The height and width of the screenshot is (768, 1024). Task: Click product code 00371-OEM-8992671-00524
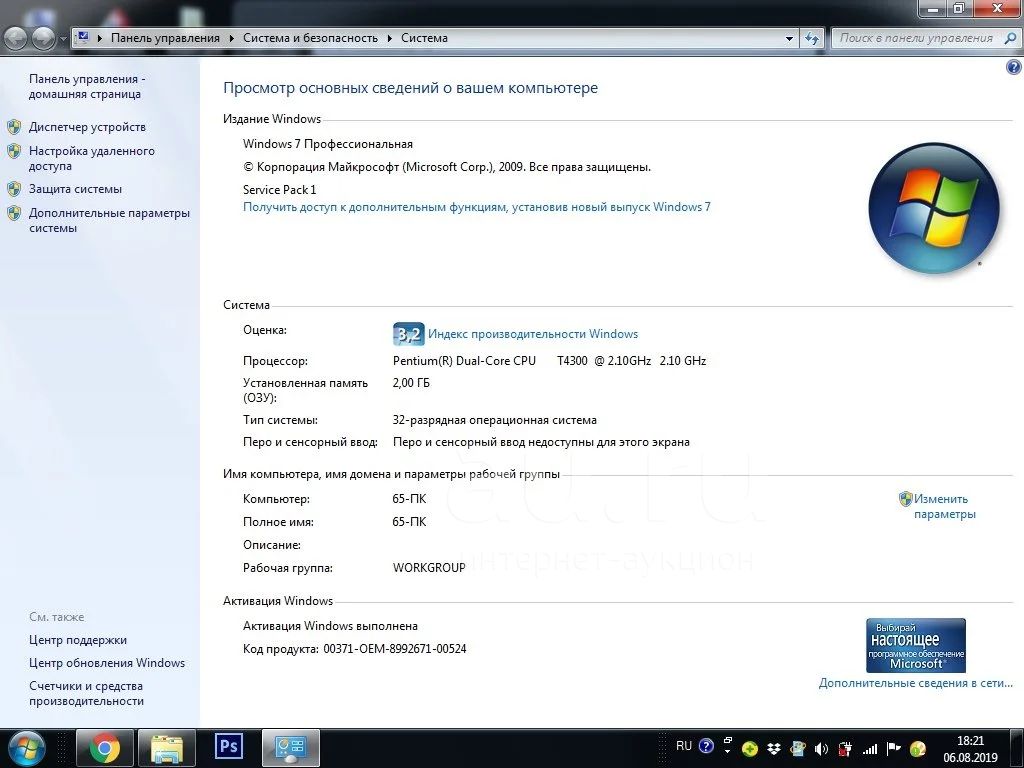[x=394, y=649]
